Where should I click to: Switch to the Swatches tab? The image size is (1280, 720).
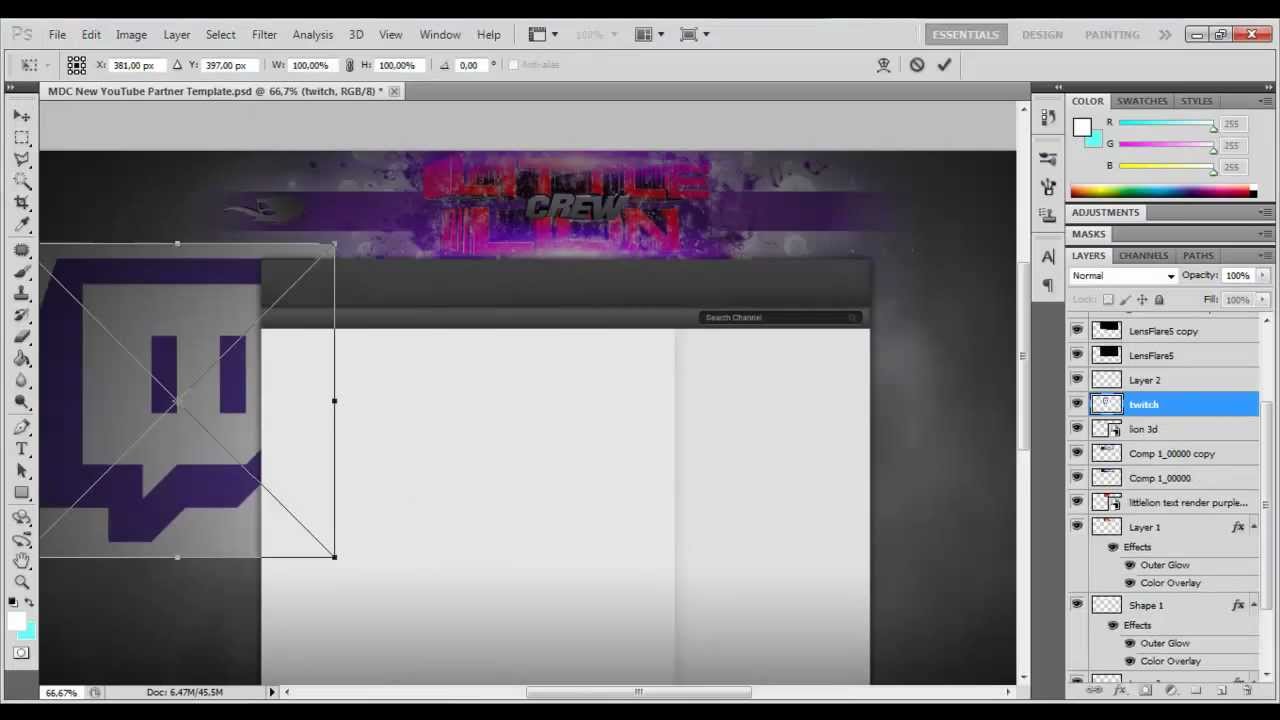(x=1142, y=101)
